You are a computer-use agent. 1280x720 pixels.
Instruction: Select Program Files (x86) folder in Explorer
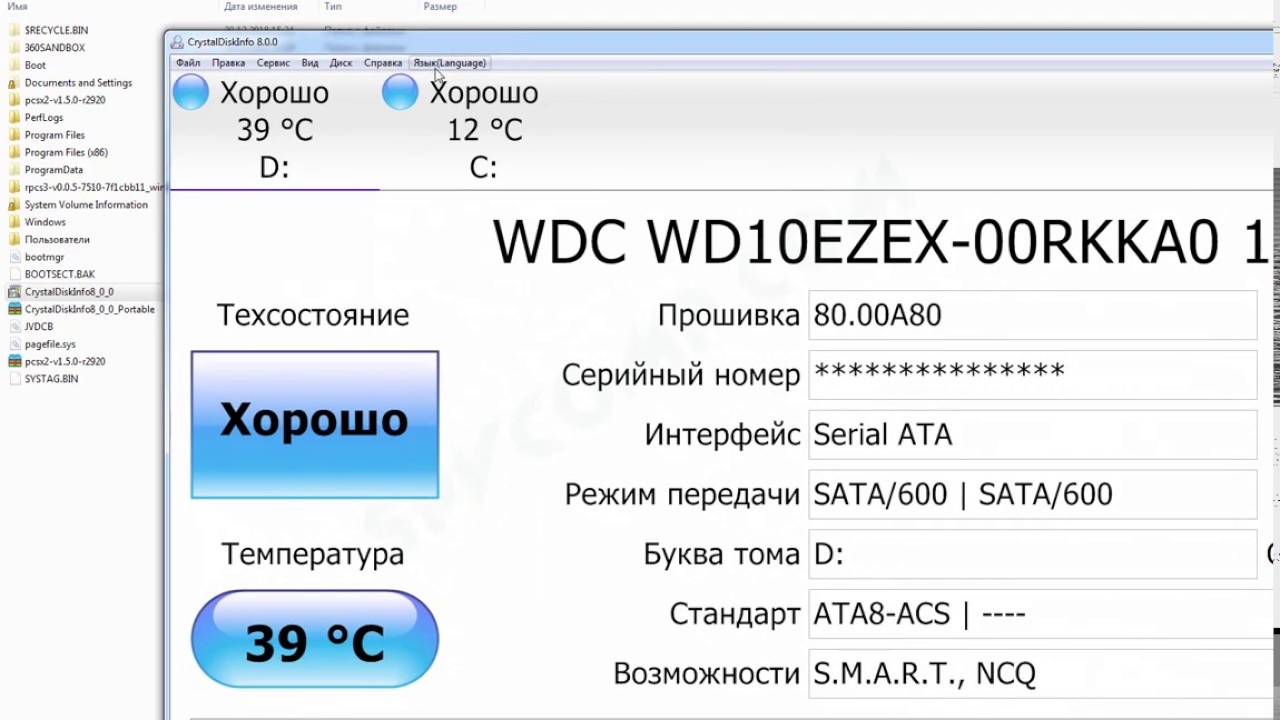coord(66,153)
